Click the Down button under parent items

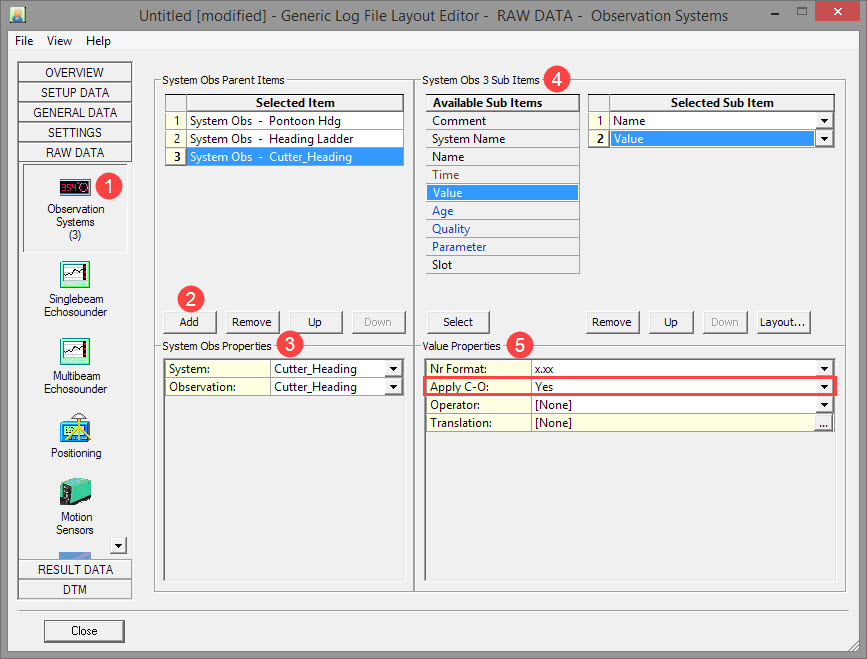click(x=378, y=322)
